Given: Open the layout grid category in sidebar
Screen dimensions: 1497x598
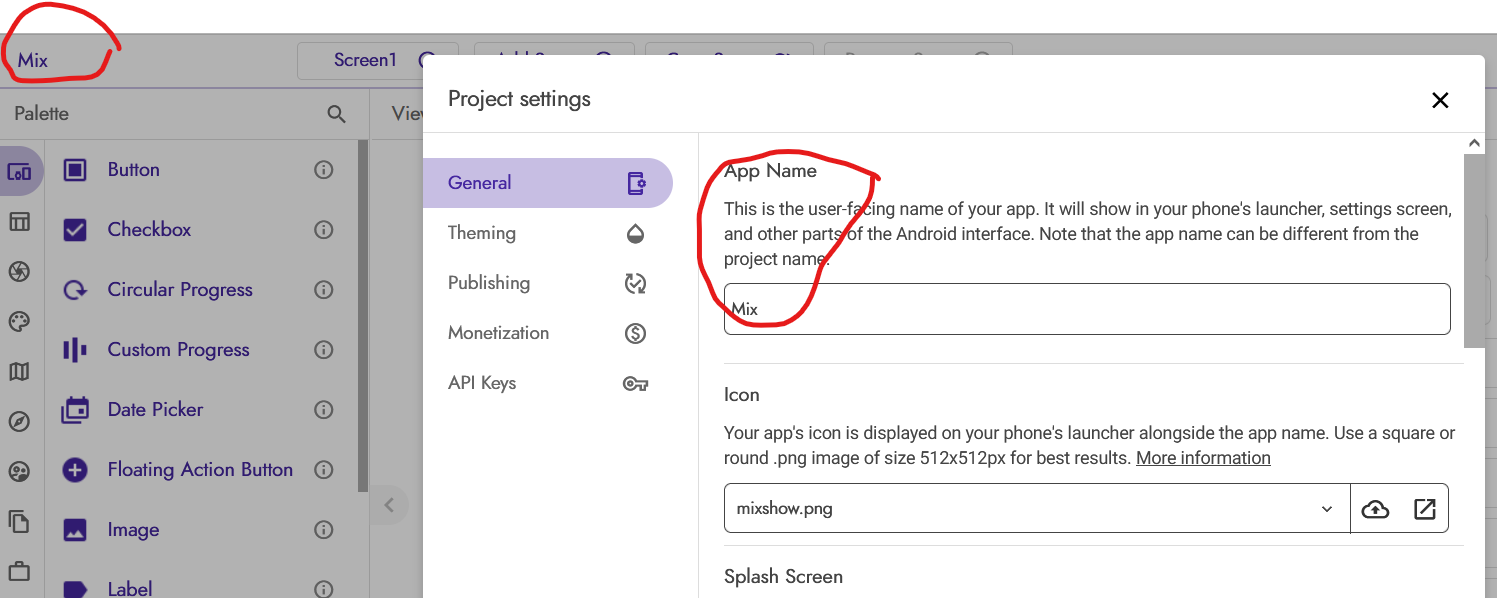Looking at the screenshot, I should [x=19, y=221].
